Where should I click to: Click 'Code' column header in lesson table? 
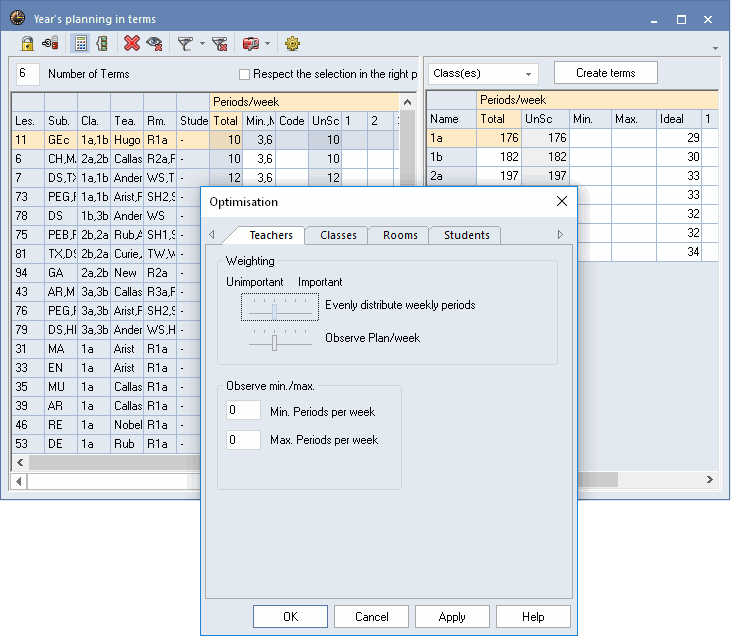click(x=292, y=121)
